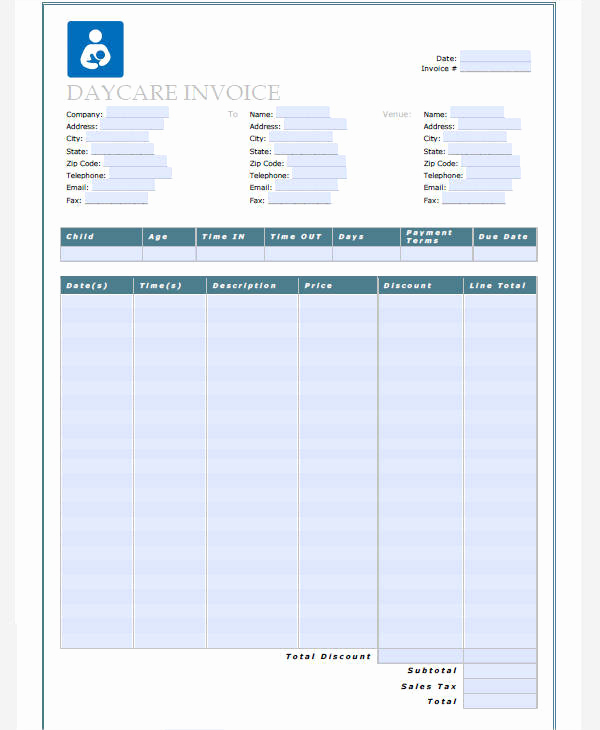Click the cell under Child header
The width and height of the screenshot is (600, 730).
point(101,253)
